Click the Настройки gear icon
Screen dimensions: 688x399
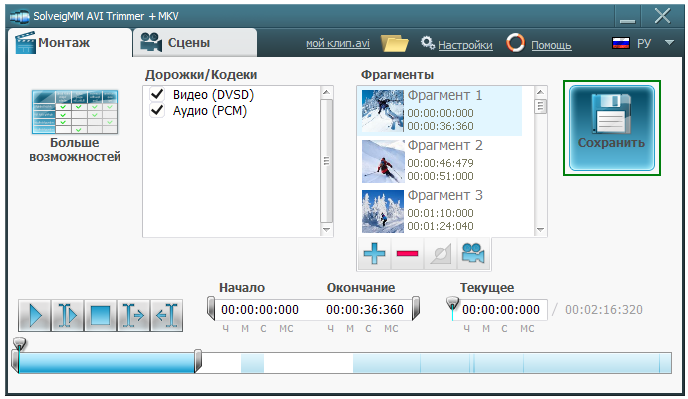pyautogui.click(x=427, y=43)
